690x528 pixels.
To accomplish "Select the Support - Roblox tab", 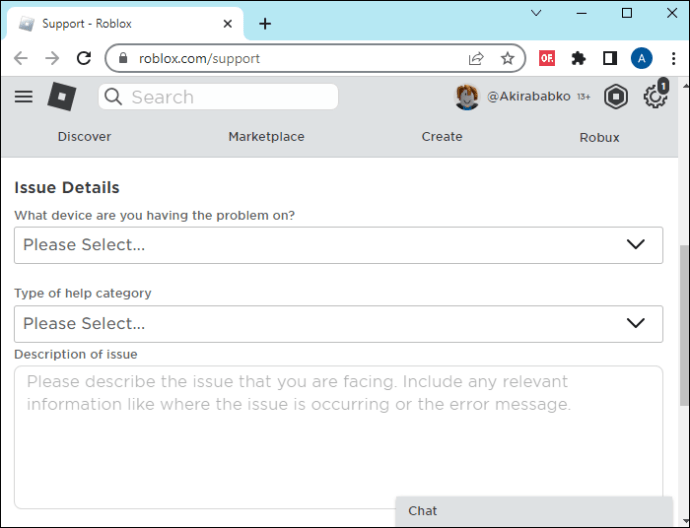I will click(123, 24).
